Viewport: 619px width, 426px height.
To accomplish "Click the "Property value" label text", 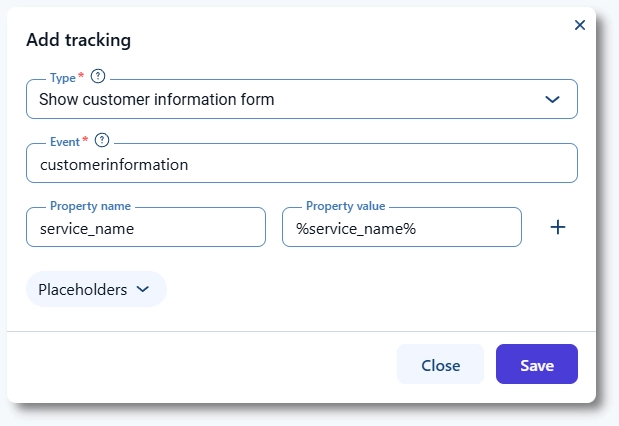I will [x=345, y=206].
